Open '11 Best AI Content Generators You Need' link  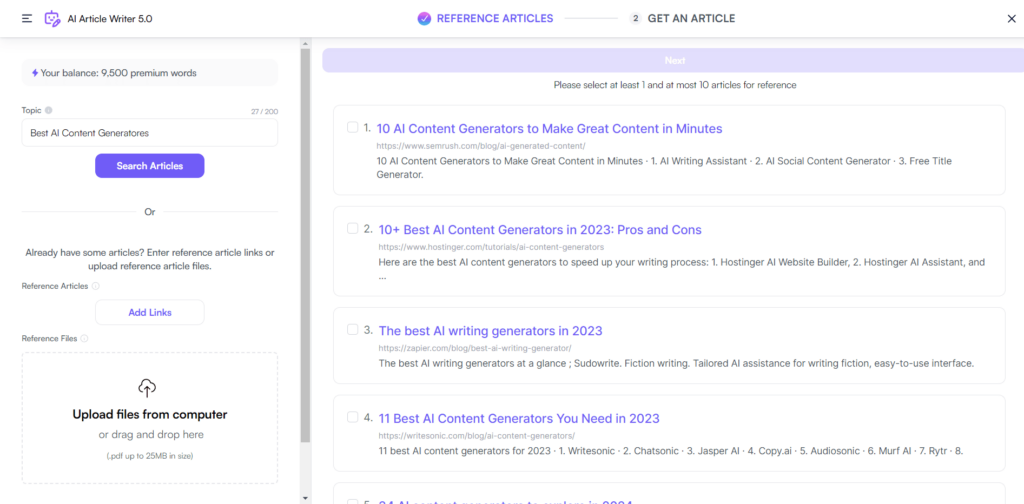(519, 418)
